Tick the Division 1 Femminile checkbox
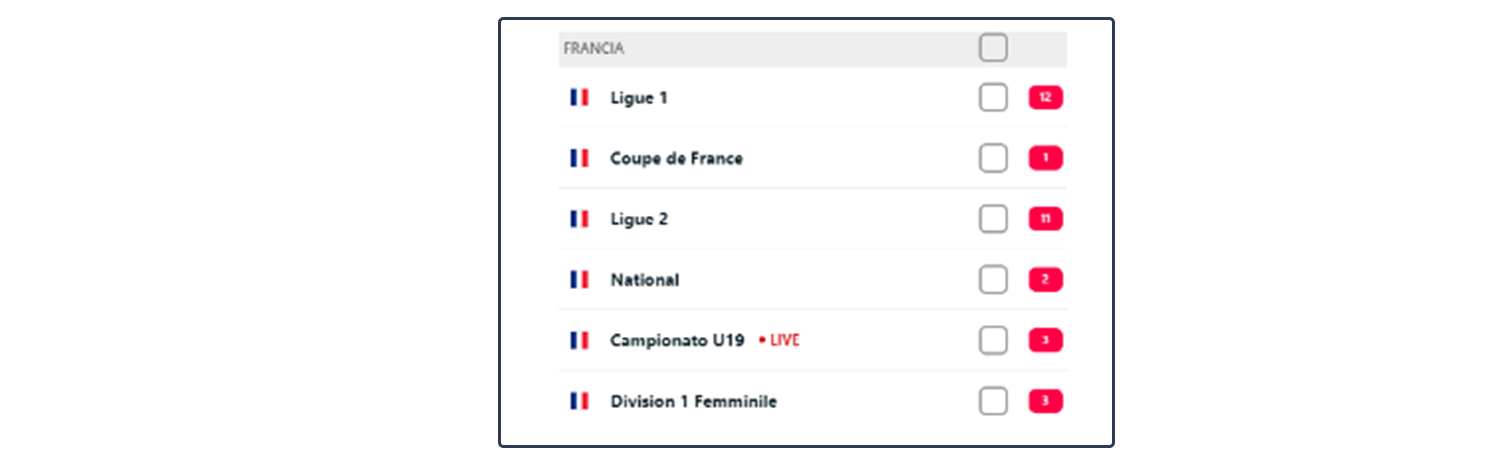Screen dimensions: 1500x461 coord(993,401)
